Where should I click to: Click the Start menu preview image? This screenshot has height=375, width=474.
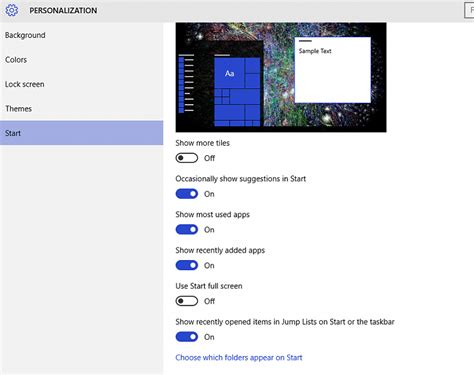[x=281, y=77]
